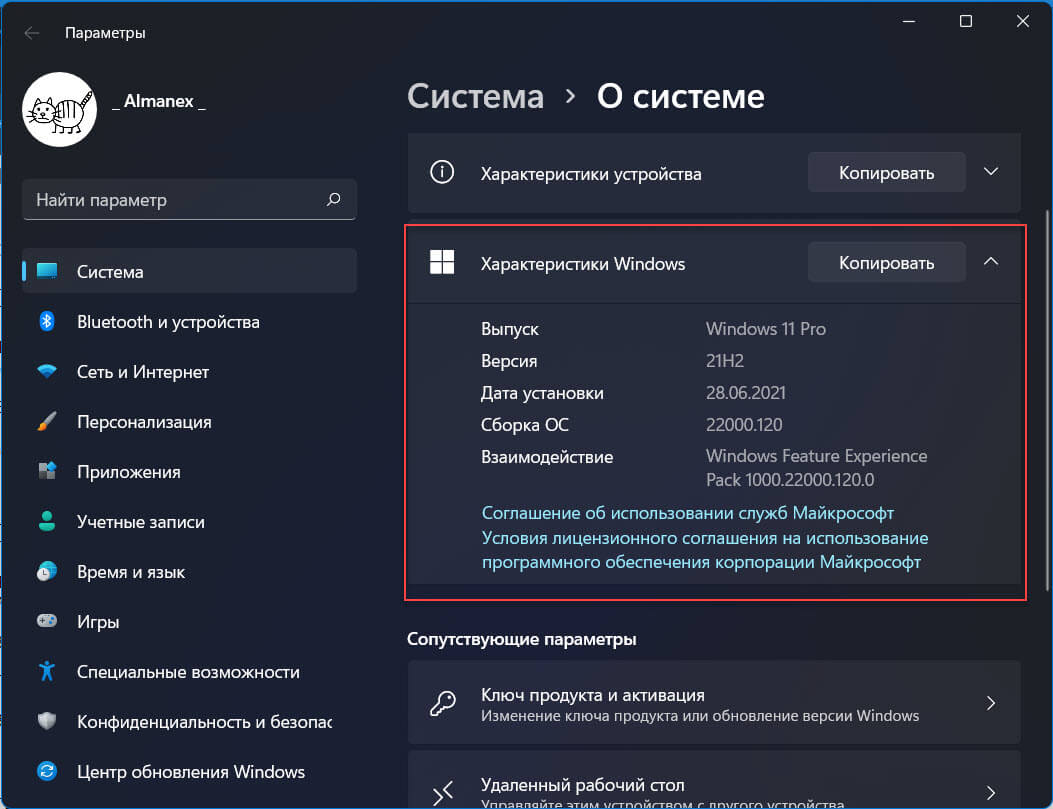Click the Система breadcrumb link
The image size is (1053, 809).
point(475,97)
